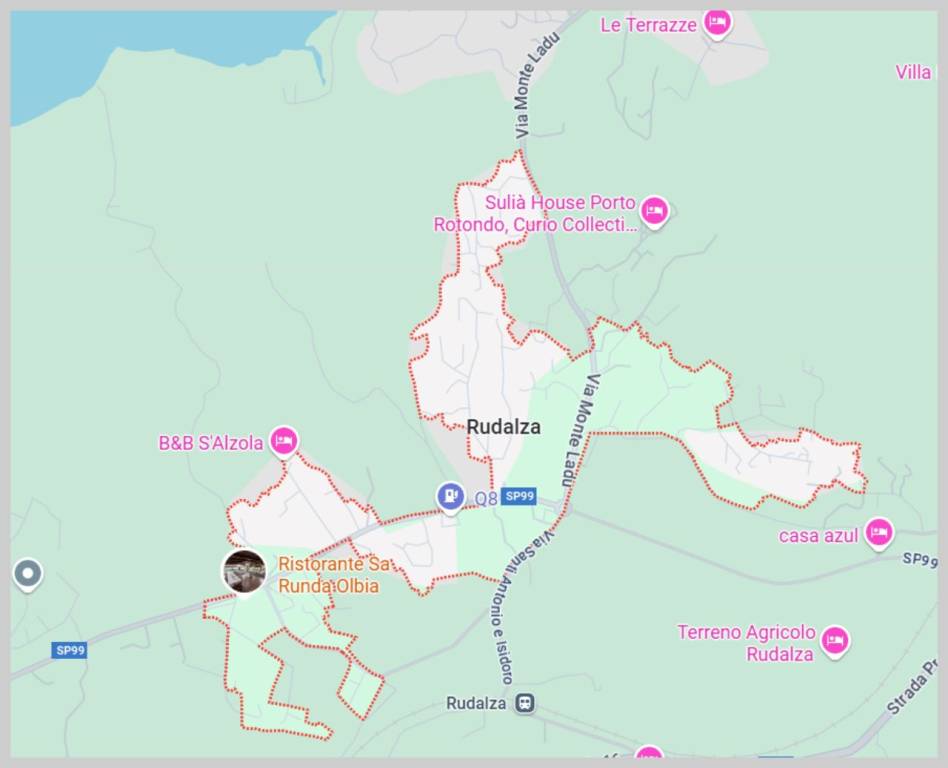948x768 pixels.
Task: Click the Ristorante Sa Runda Olbia label
Action: click(x=334, y=574)
